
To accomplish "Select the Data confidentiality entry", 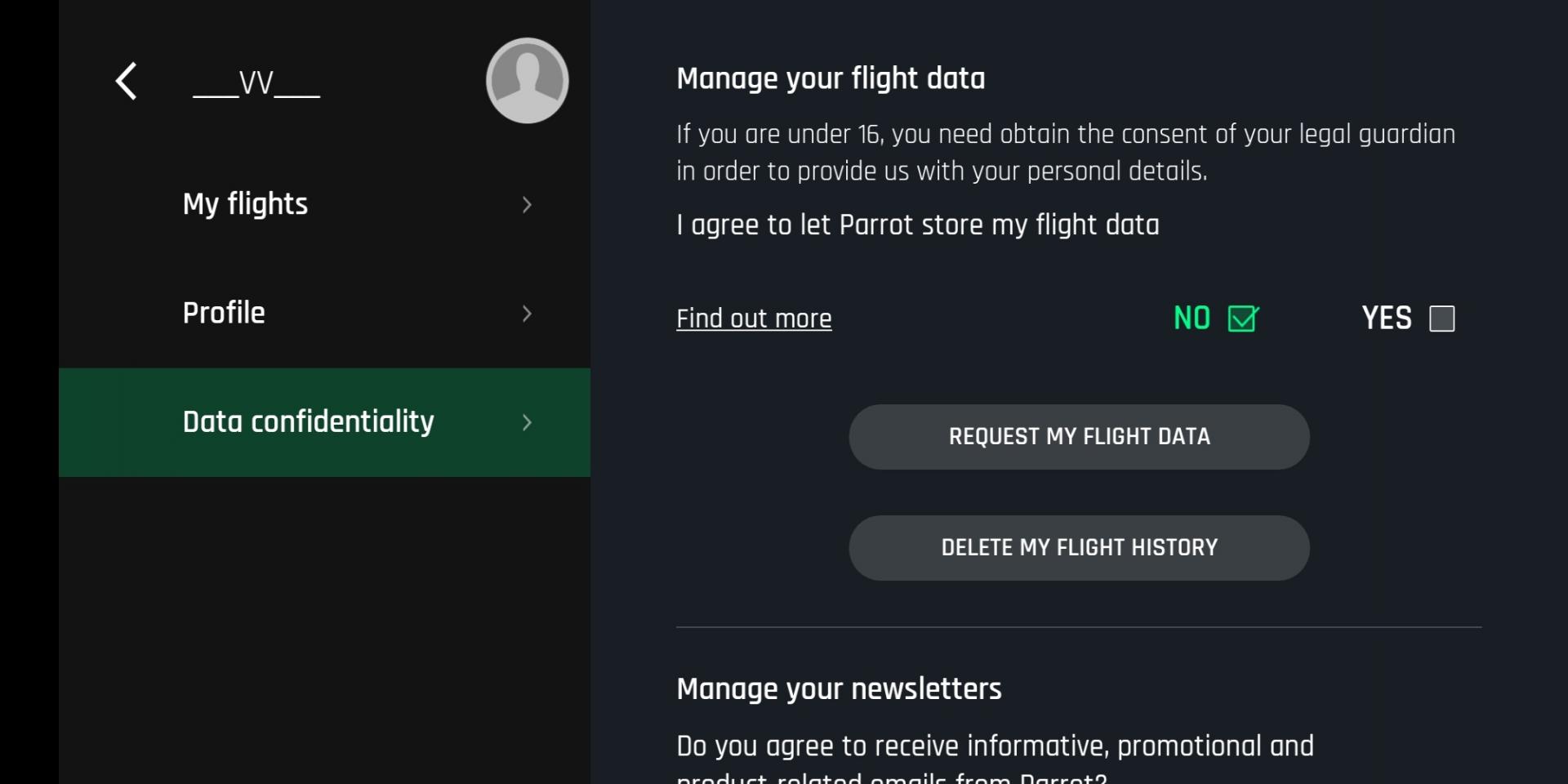I will coord(324,422).
